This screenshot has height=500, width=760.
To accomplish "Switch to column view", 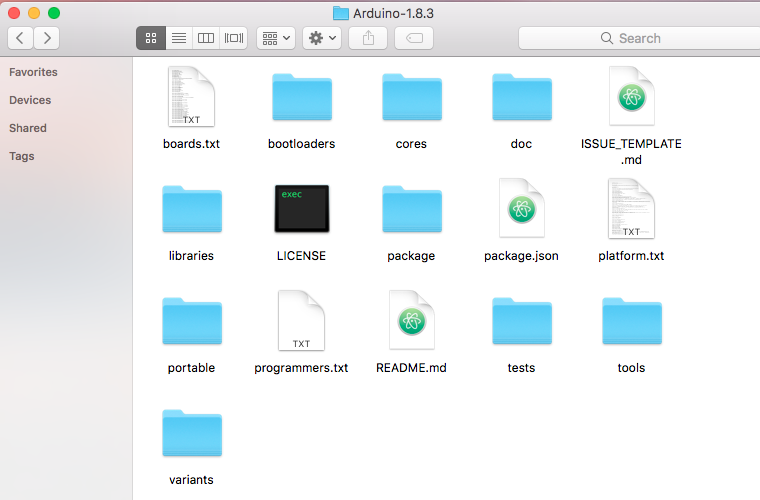I will pyautogui.click(x=206, y=38).
